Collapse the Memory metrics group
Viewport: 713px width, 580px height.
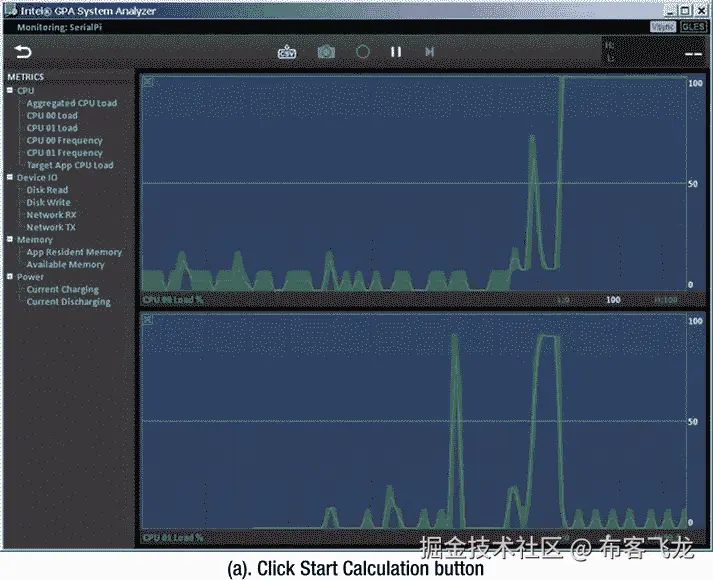(x=10, y=239)
